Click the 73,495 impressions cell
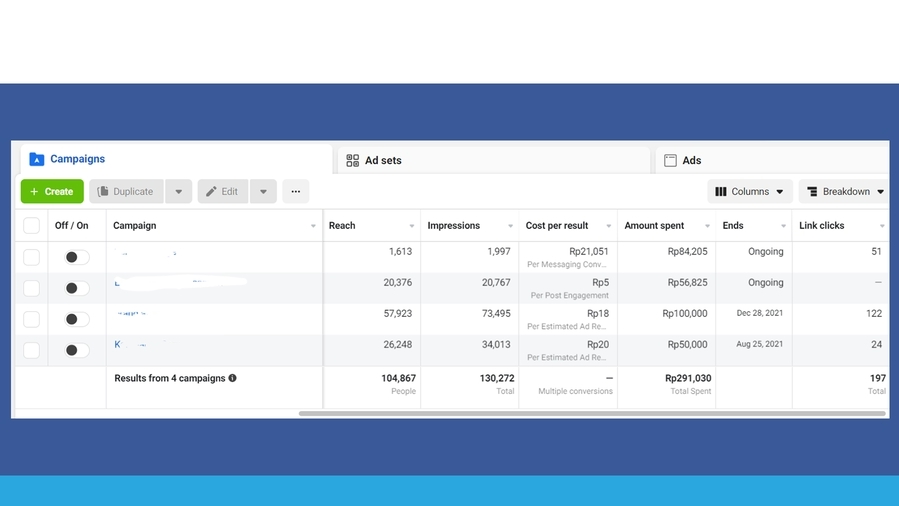The width and height of the screenshot is (899, 506). pyautogui.click(x=495, y=313)
